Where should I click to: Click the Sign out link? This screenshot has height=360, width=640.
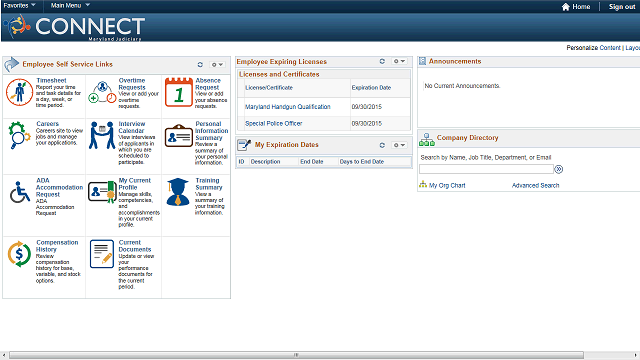tap(622, 7)
